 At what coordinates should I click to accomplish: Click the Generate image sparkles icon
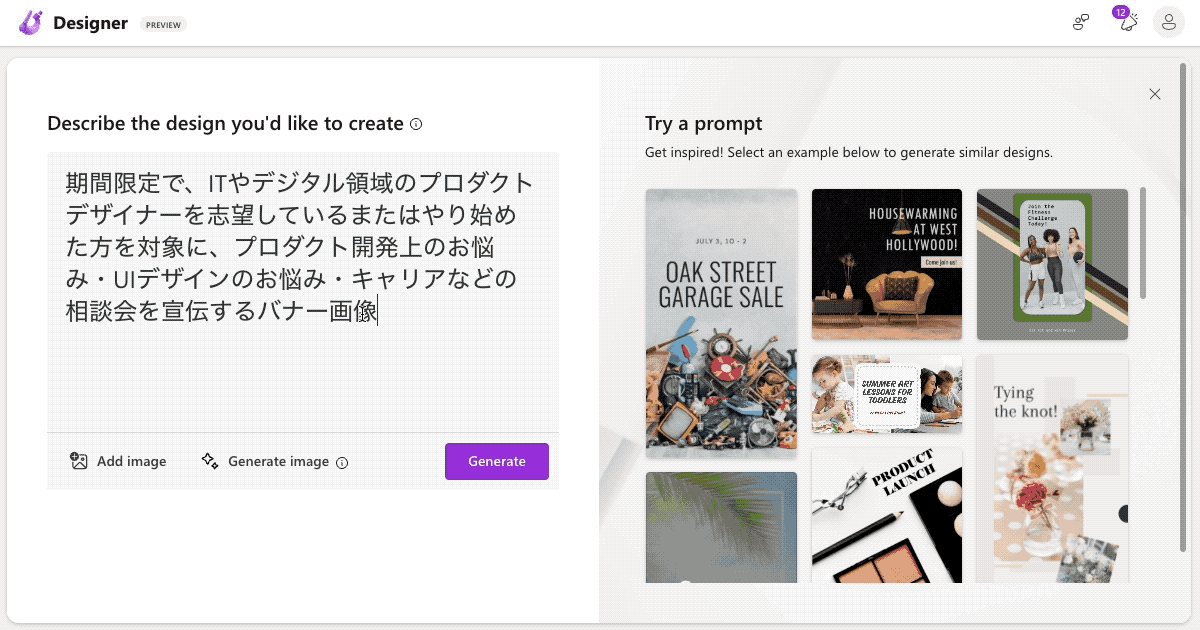(x=210, y=461)
